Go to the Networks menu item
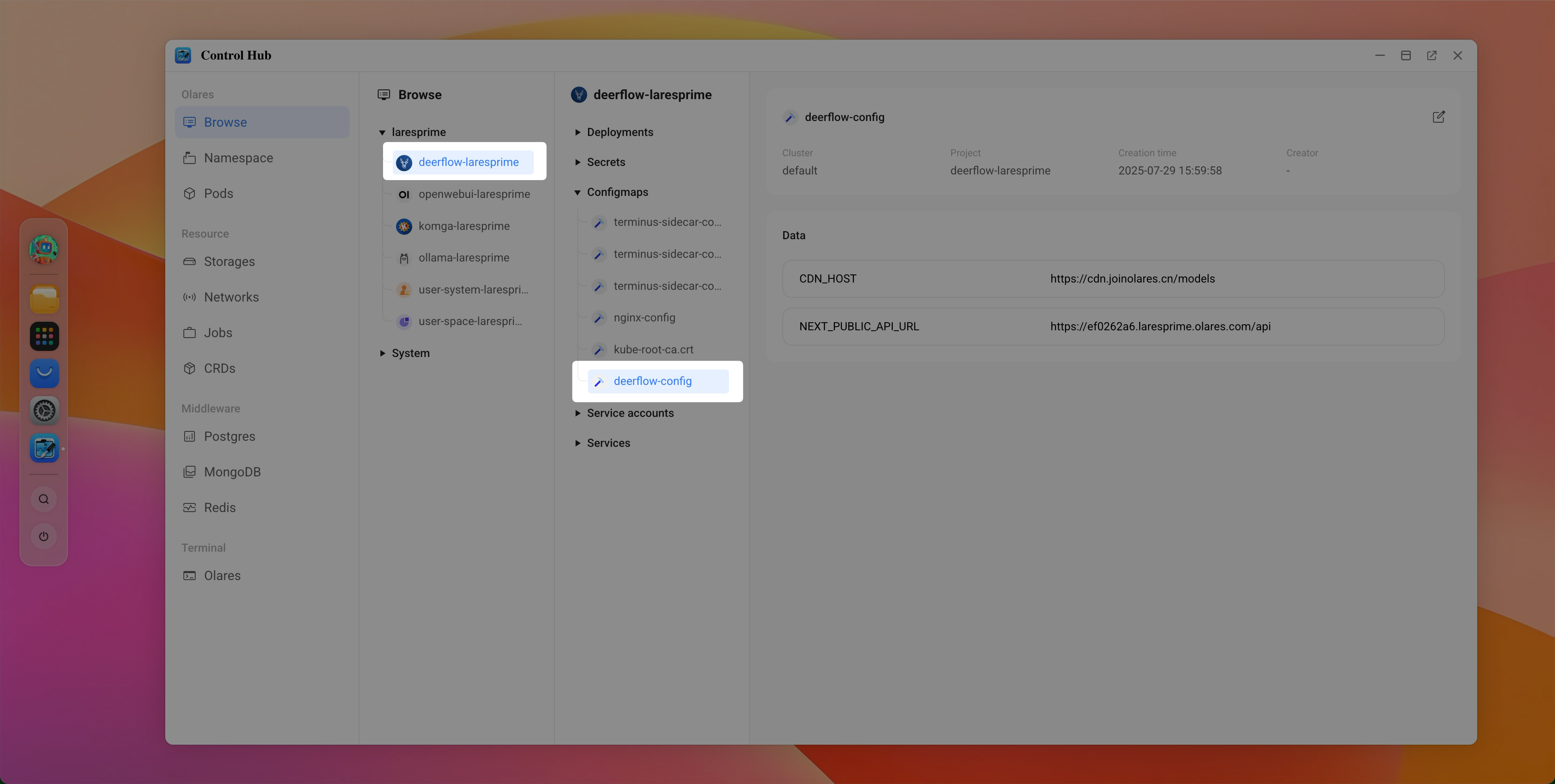1555x784 pixels. (230, 297)
